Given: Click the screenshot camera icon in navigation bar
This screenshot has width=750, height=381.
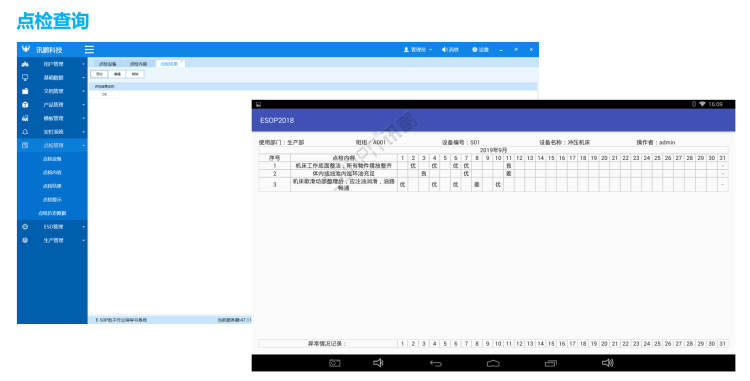Looking at the screenshot, I should (334, 363).
